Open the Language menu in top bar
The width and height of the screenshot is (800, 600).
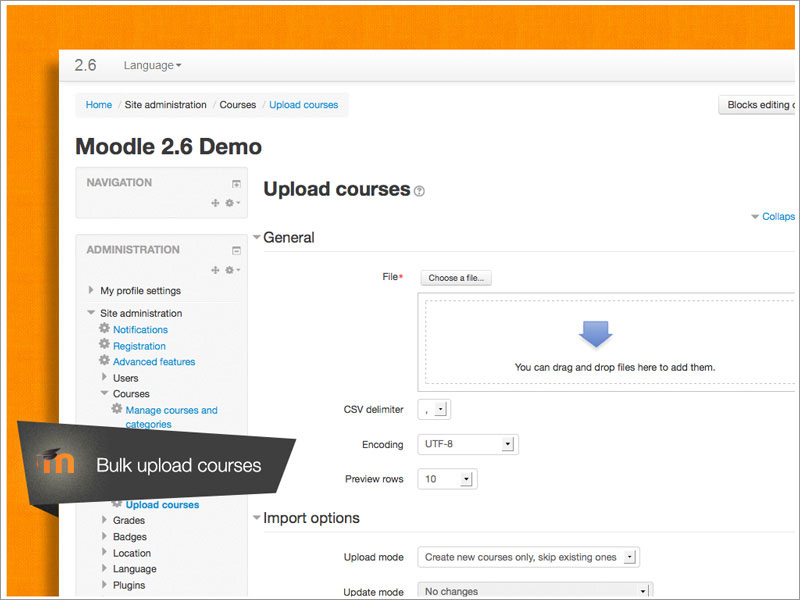(152, 65)
